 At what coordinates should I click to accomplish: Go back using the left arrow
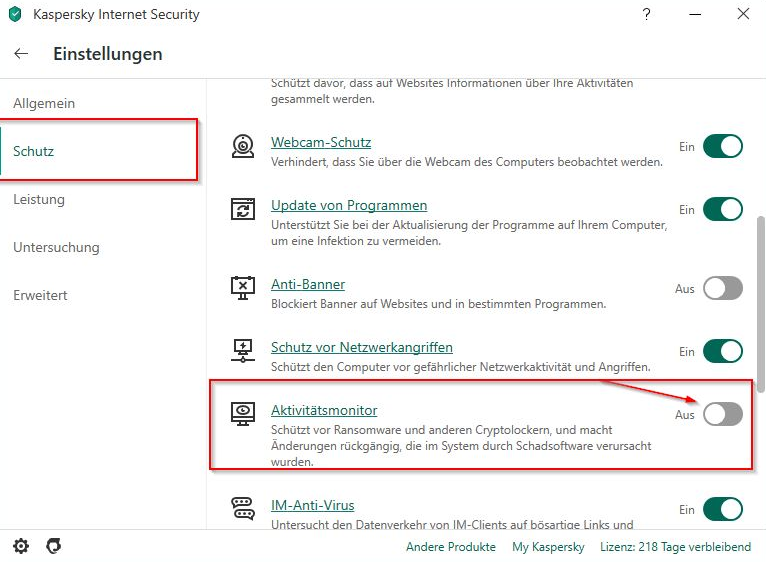(21, 53)
